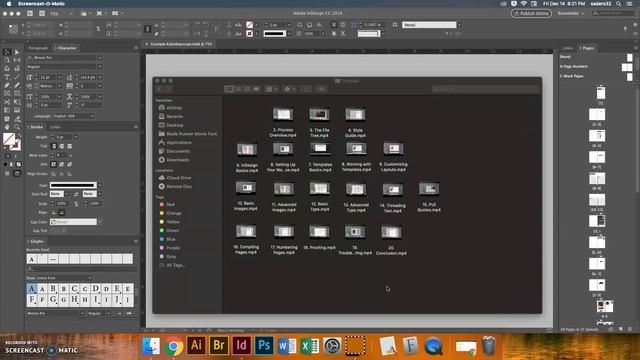Open the stroke Weight dropdown
Image resolution: width=640 pixels, height=360 pixels.
tap(75, 137)
